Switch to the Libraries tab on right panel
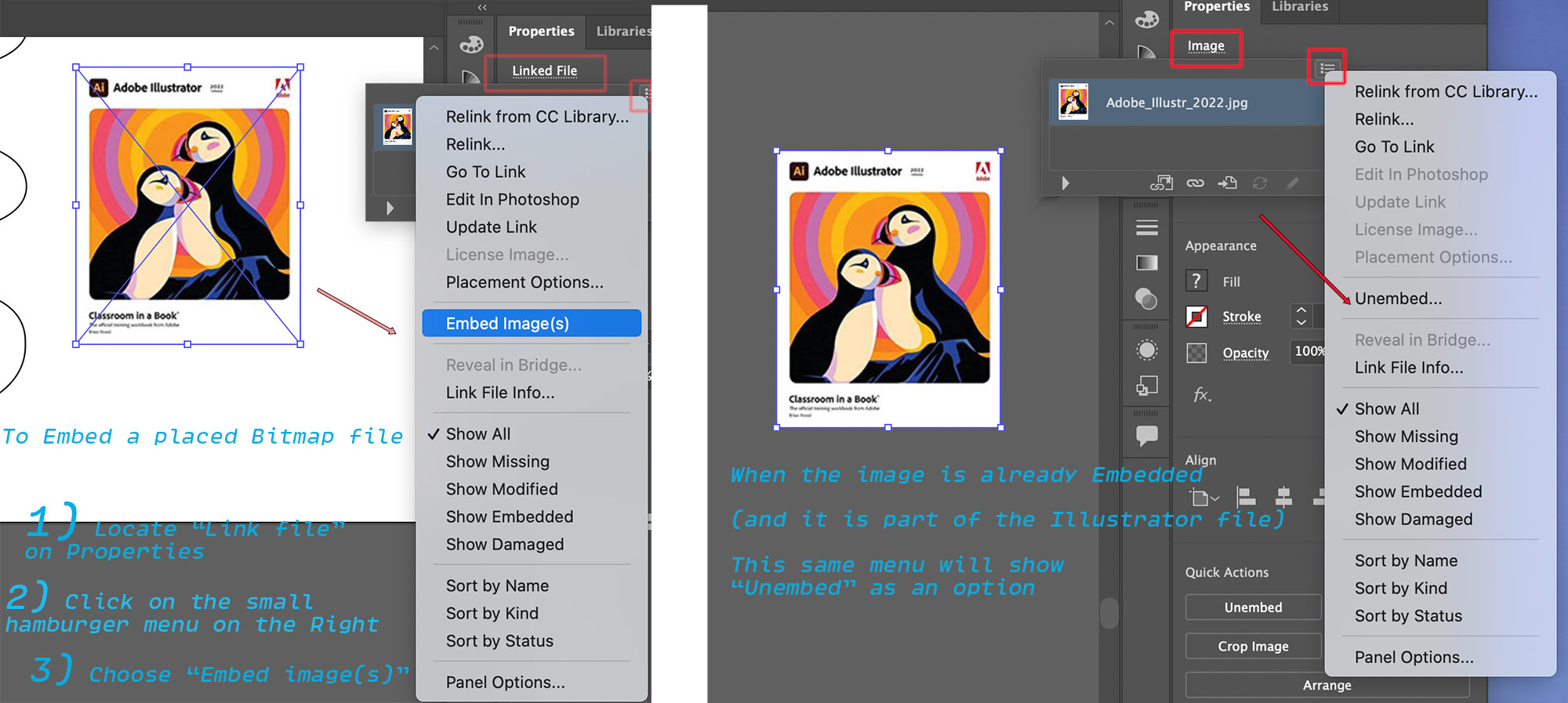 click(1299, 7)
